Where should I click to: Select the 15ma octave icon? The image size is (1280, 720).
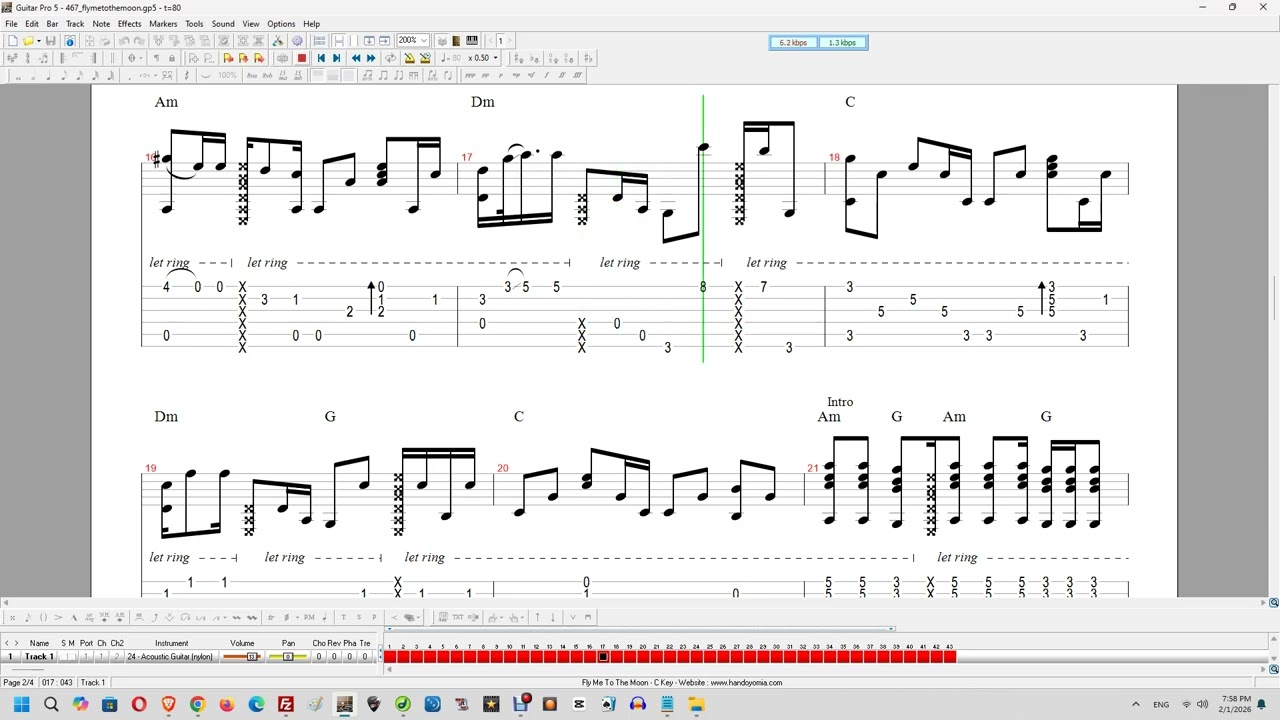pos(283,76)
